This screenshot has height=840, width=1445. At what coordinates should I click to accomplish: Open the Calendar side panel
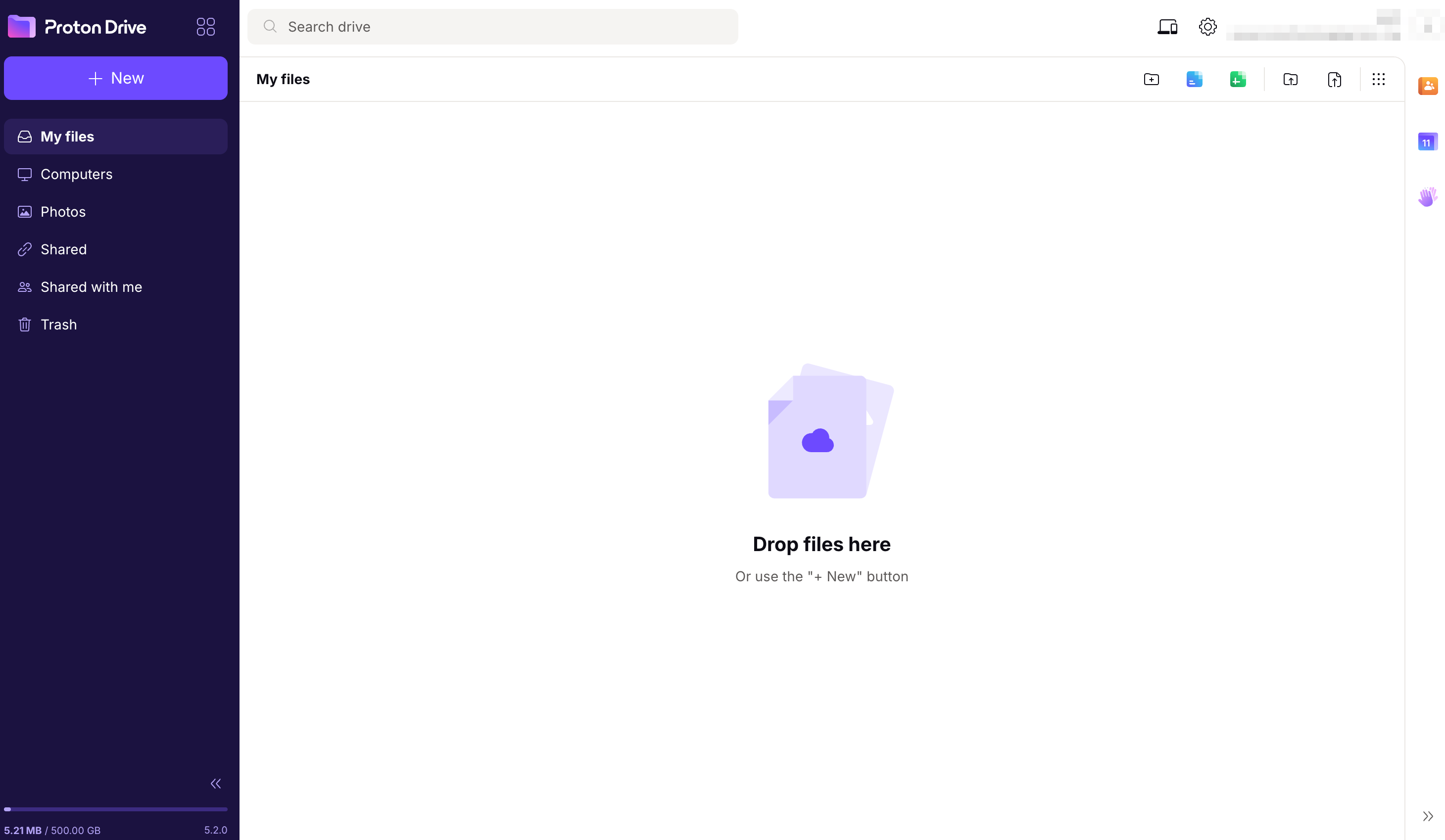1427,141
